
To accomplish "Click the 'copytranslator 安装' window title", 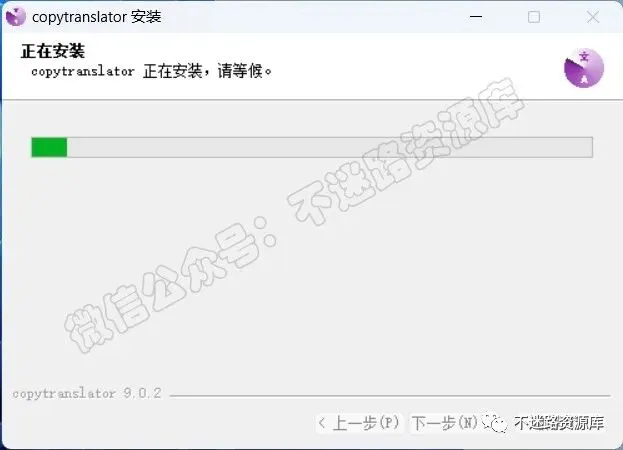I will coord(97,17).
